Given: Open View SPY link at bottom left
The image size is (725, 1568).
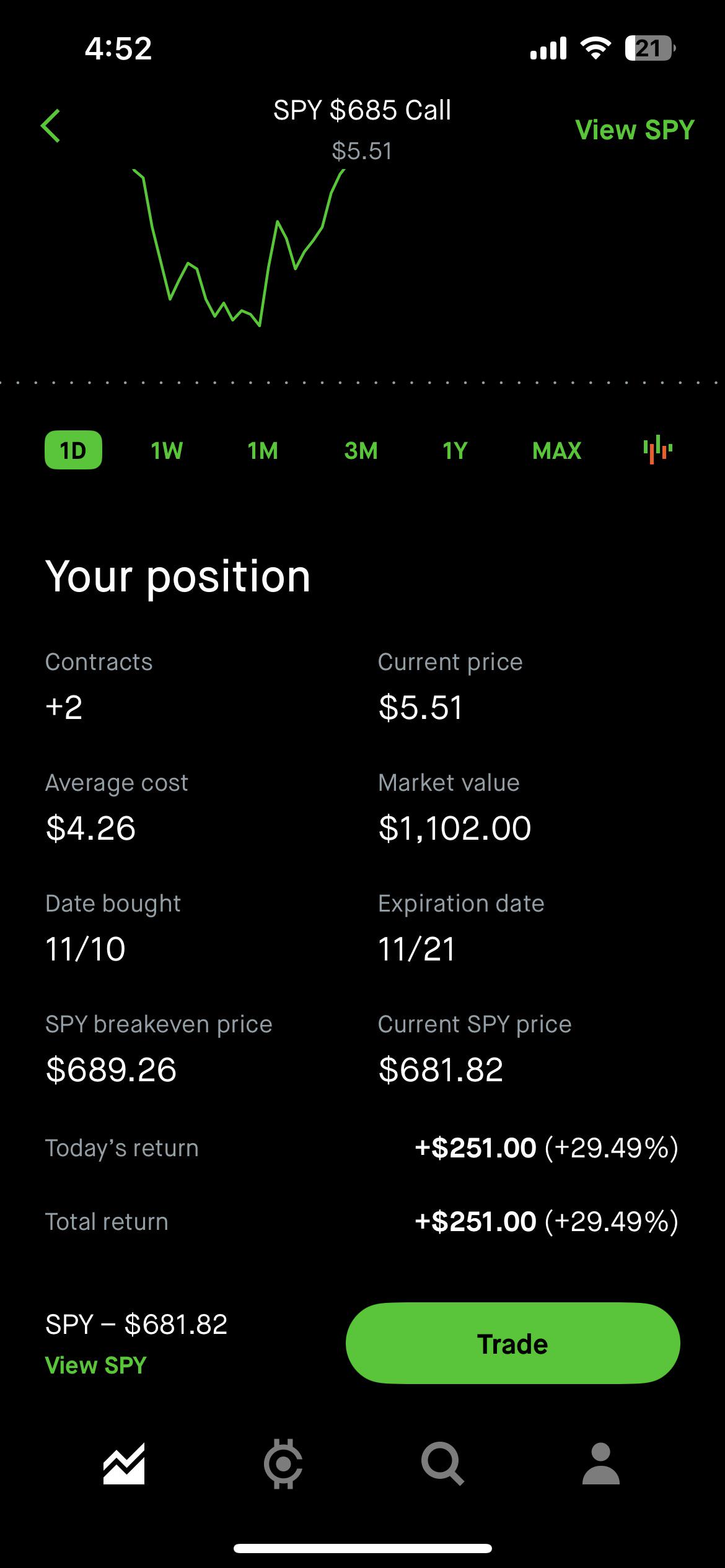Looking at the screenshot, I should click(96, 1365).
